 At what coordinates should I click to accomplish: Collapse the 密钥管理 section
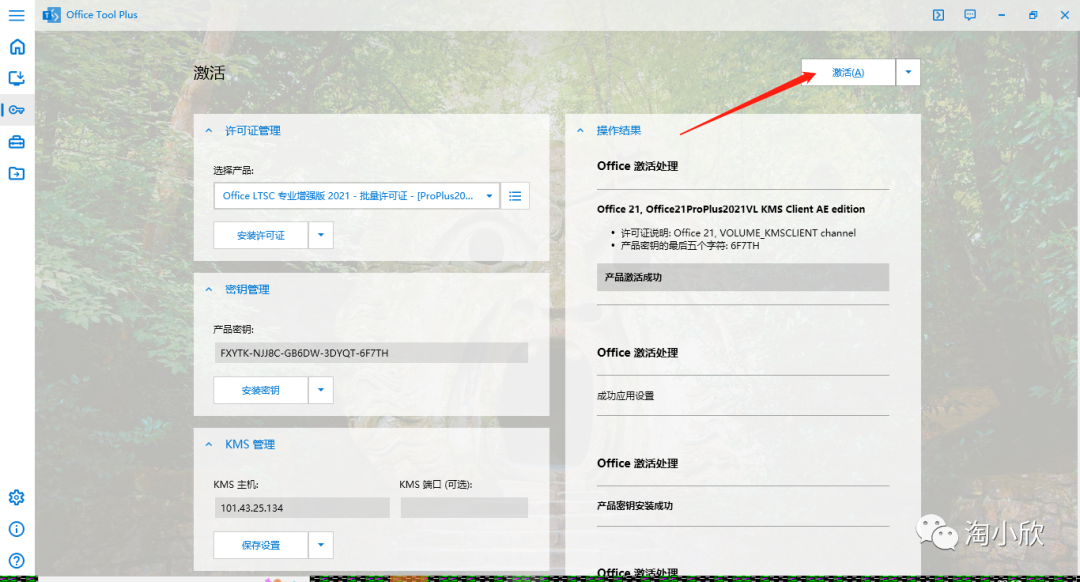click(209, 289)
